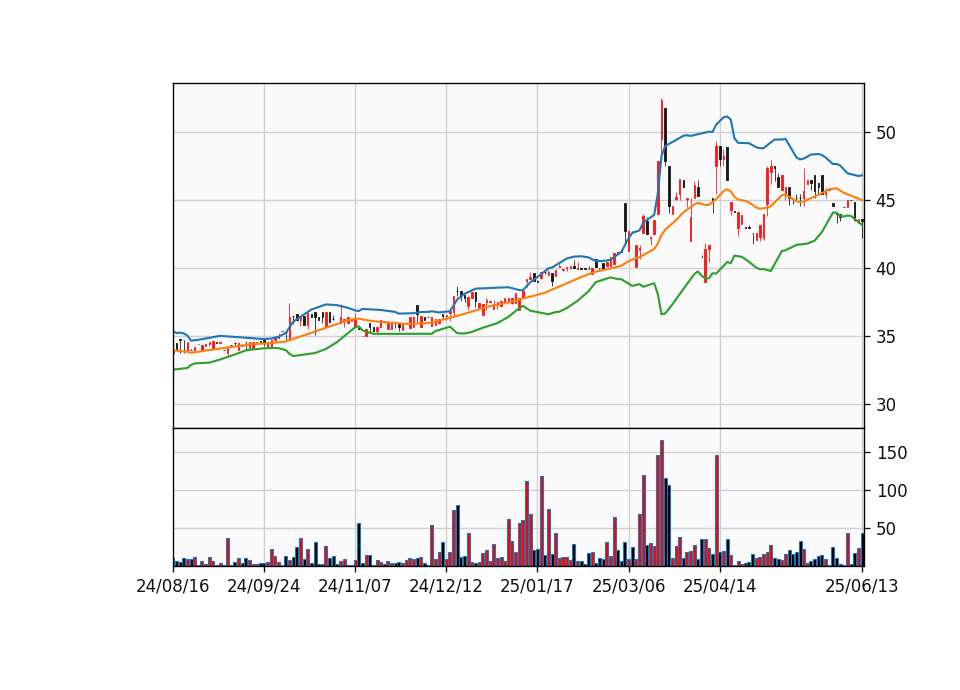Click the 25/06/13 date label
Viewport: 960px width, 690px height.
[862, 586]
